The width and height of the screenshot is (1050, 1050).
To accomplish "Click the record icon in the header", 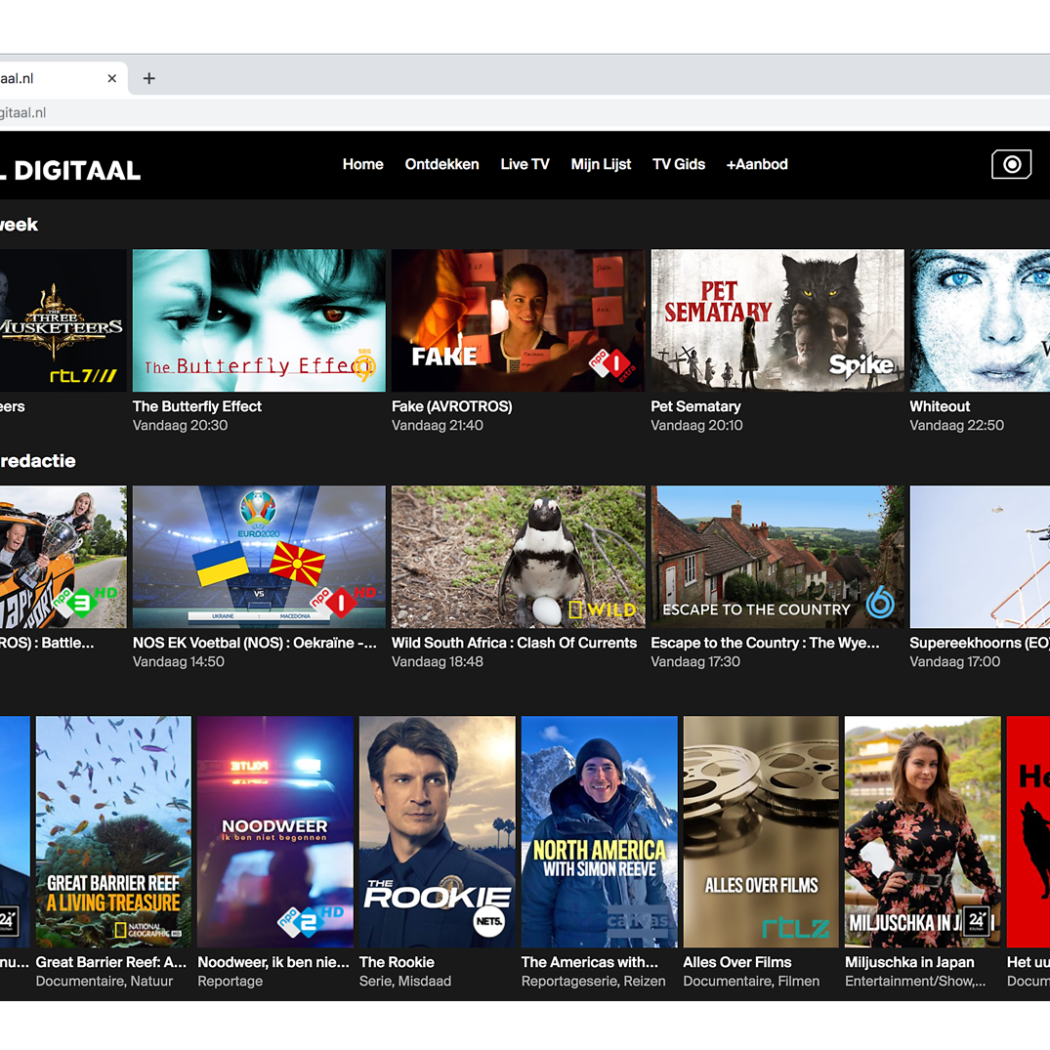I will (x=1011, y=164).
